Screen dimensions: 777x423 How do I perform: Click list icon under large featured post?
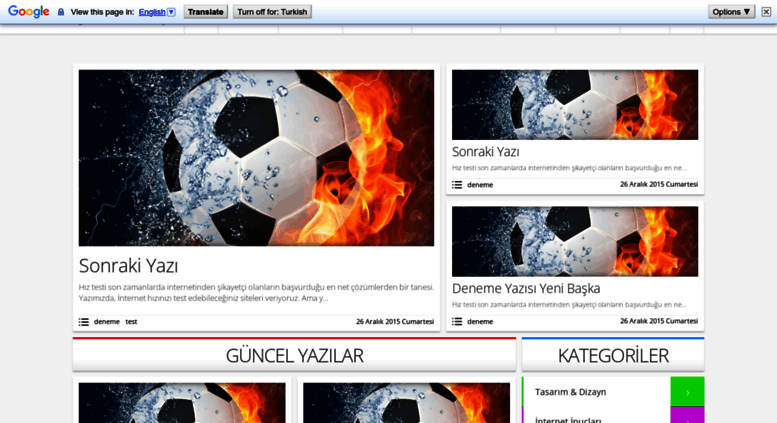coord(84,322)
